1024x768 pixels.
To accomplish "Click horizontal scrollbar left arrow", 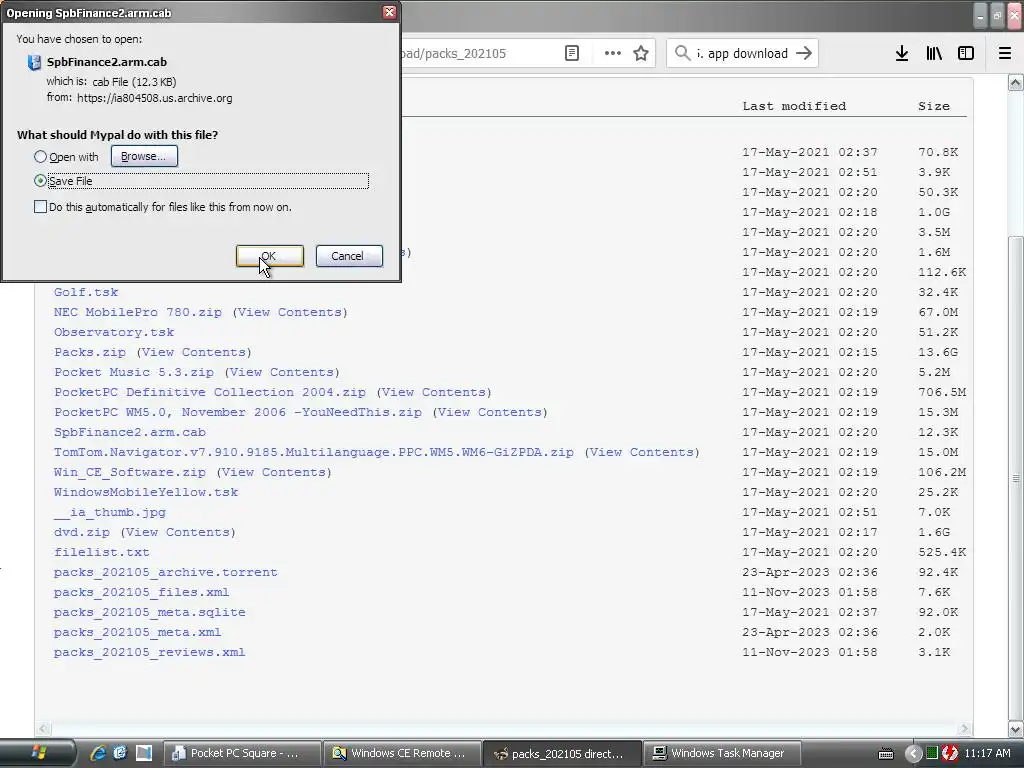I will (x=43, y=728).
